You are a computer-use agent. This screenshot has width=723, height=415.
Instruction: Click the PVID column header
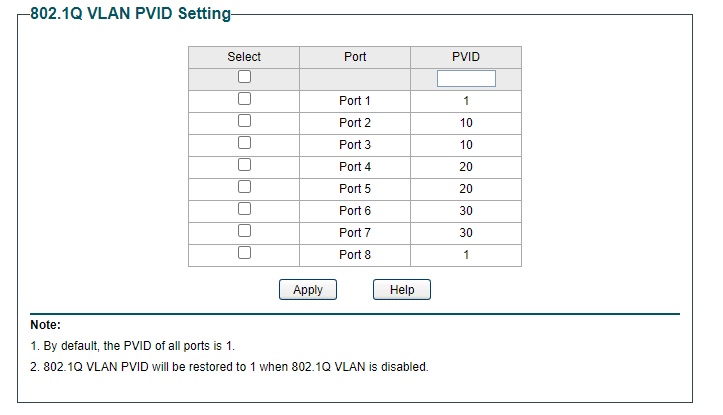coord(466,57)
